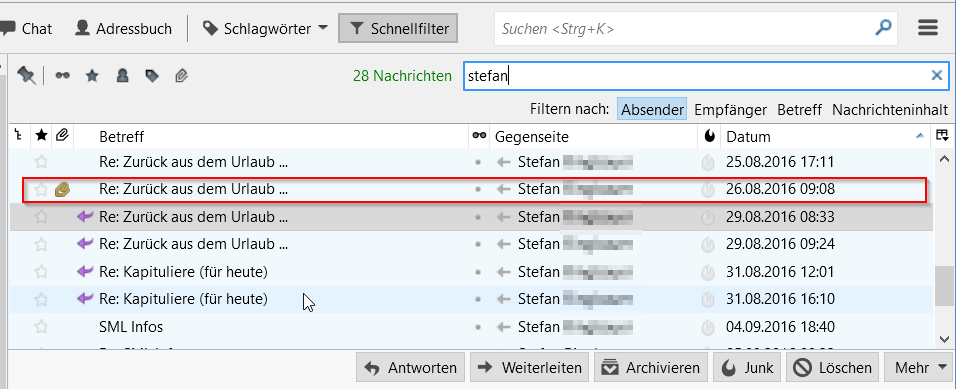Open the column picker icon in header

coord(942,136)
